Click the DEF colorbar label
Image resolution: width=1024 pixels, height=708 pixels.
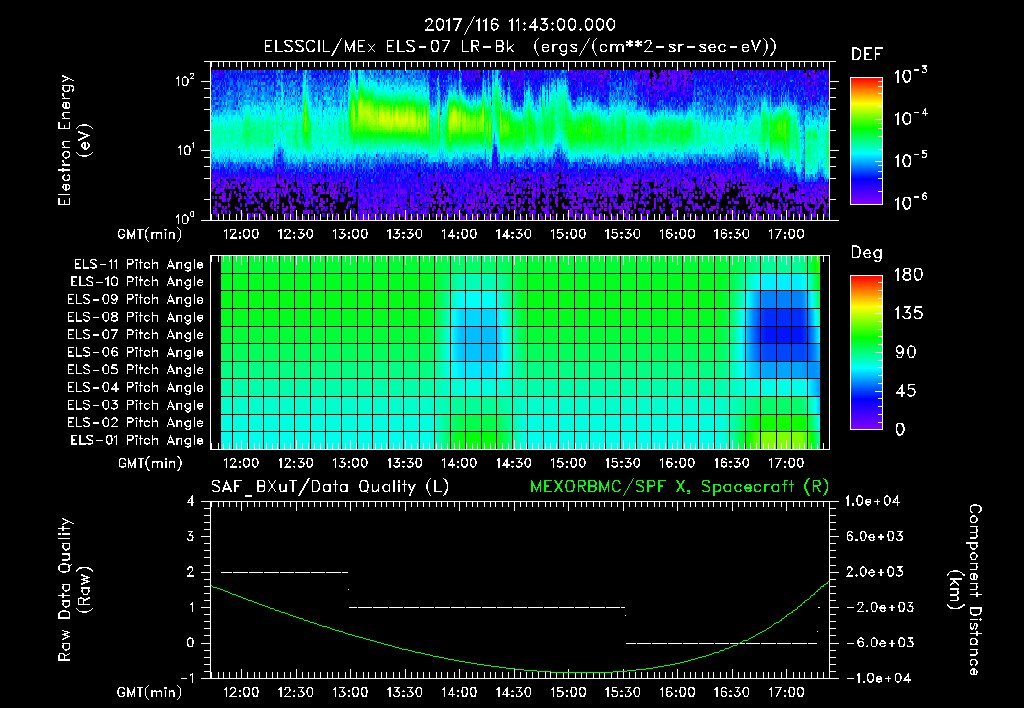pos(867,54)
